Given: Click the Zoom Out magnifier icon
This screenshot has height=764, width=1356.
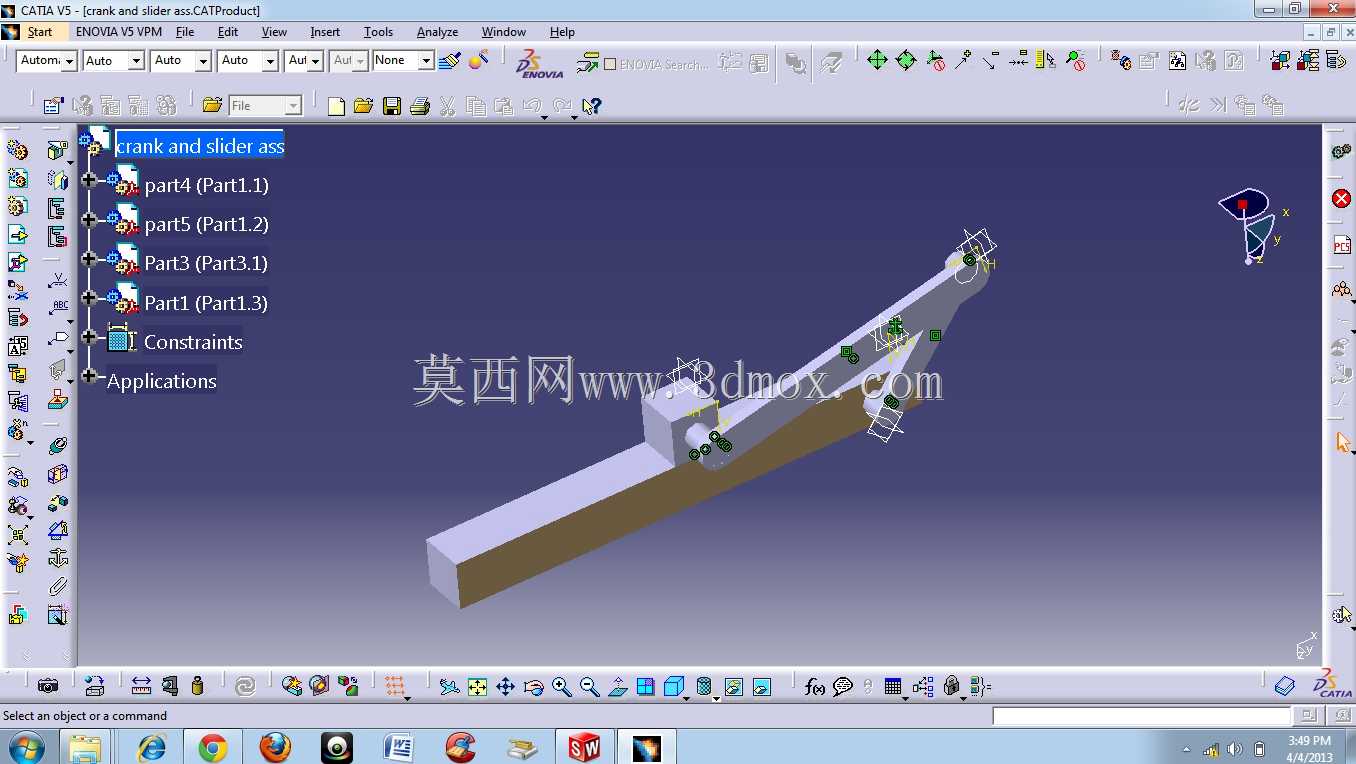Looking at the screenshot, I should (589, 686).
